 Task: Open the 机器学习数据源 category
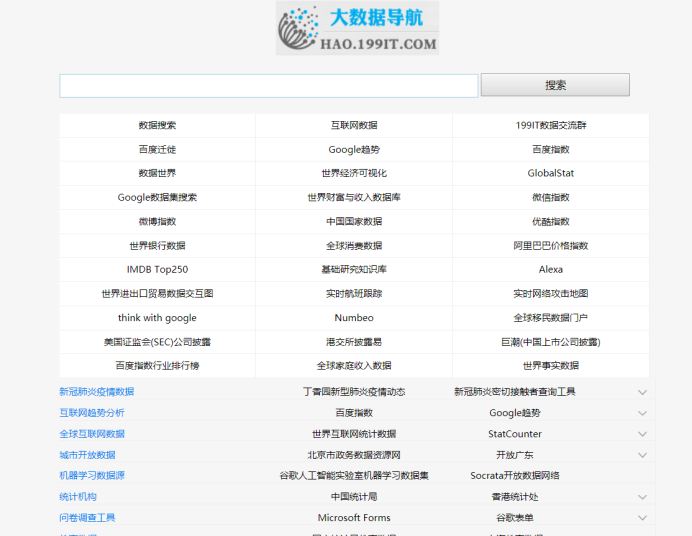[x=92, y=476]
